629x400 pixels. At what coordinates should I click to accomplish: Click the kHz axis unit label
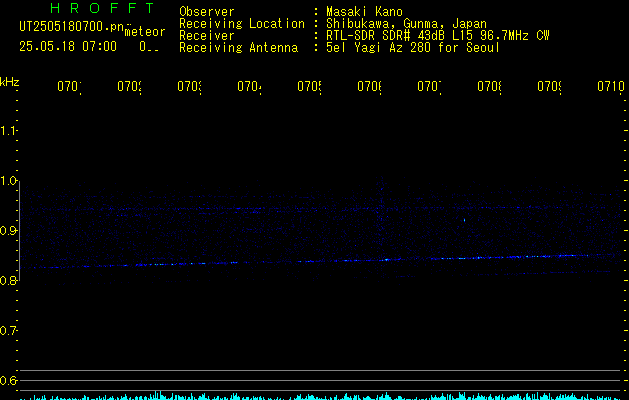click(10, 82)
